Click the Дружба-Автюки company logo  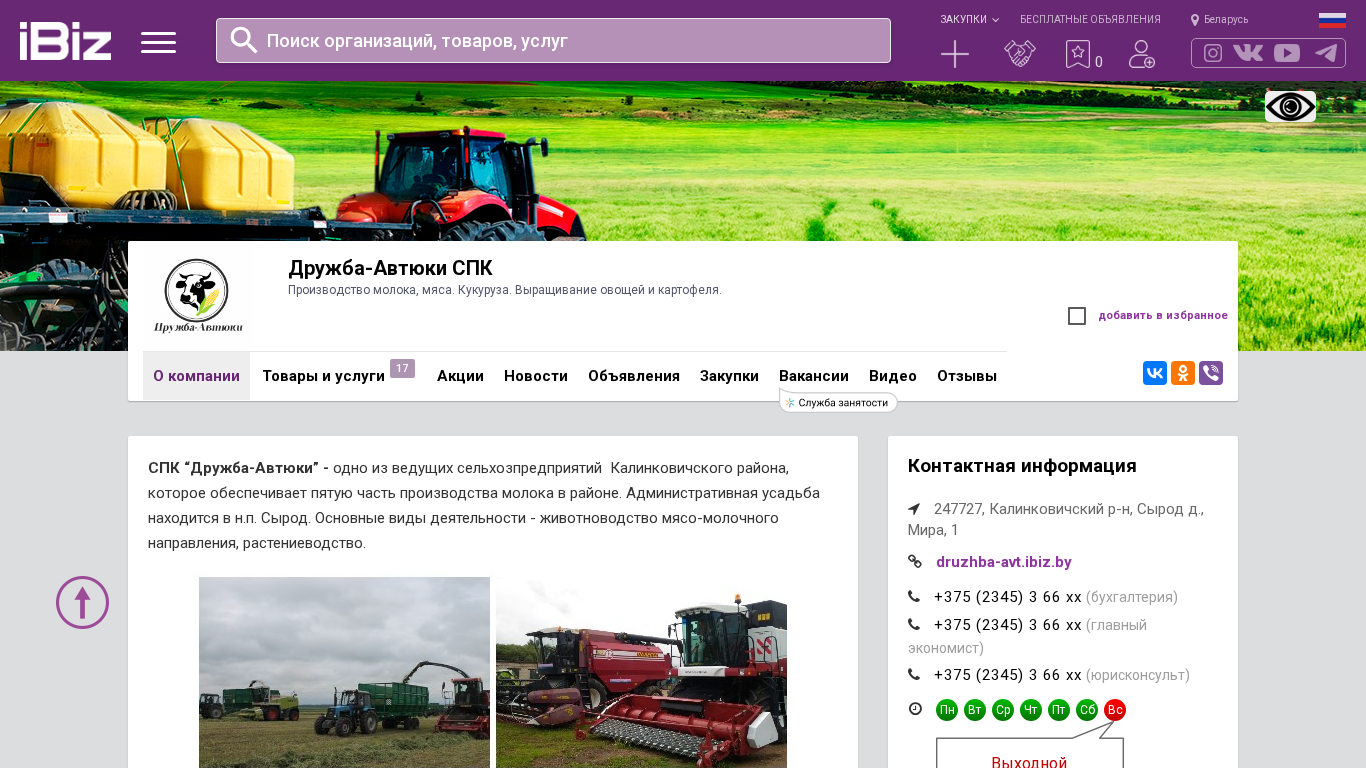(x=197, y=296)
